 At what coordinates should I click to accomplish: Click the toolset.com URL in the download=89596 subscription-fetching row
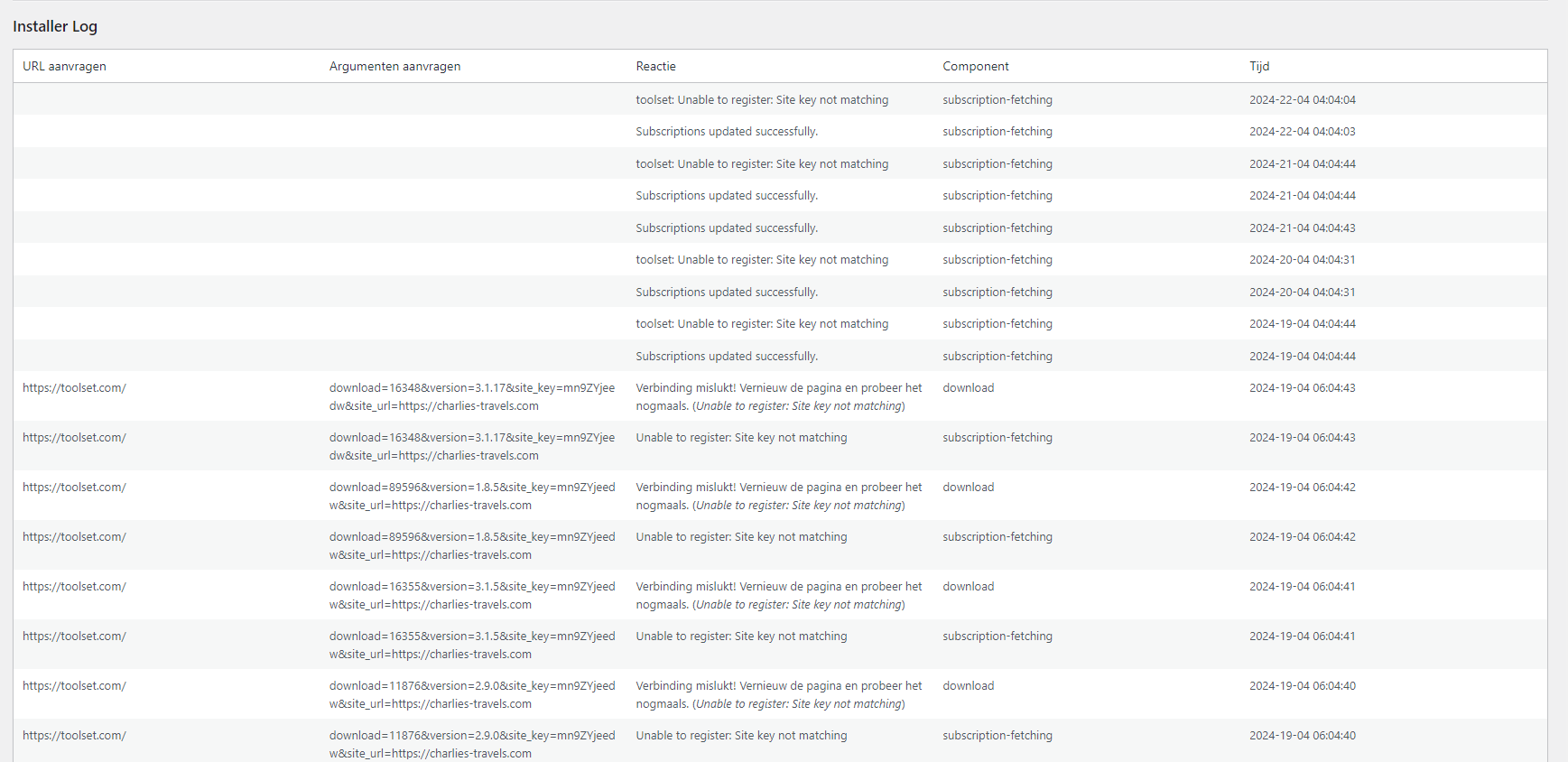74,537
